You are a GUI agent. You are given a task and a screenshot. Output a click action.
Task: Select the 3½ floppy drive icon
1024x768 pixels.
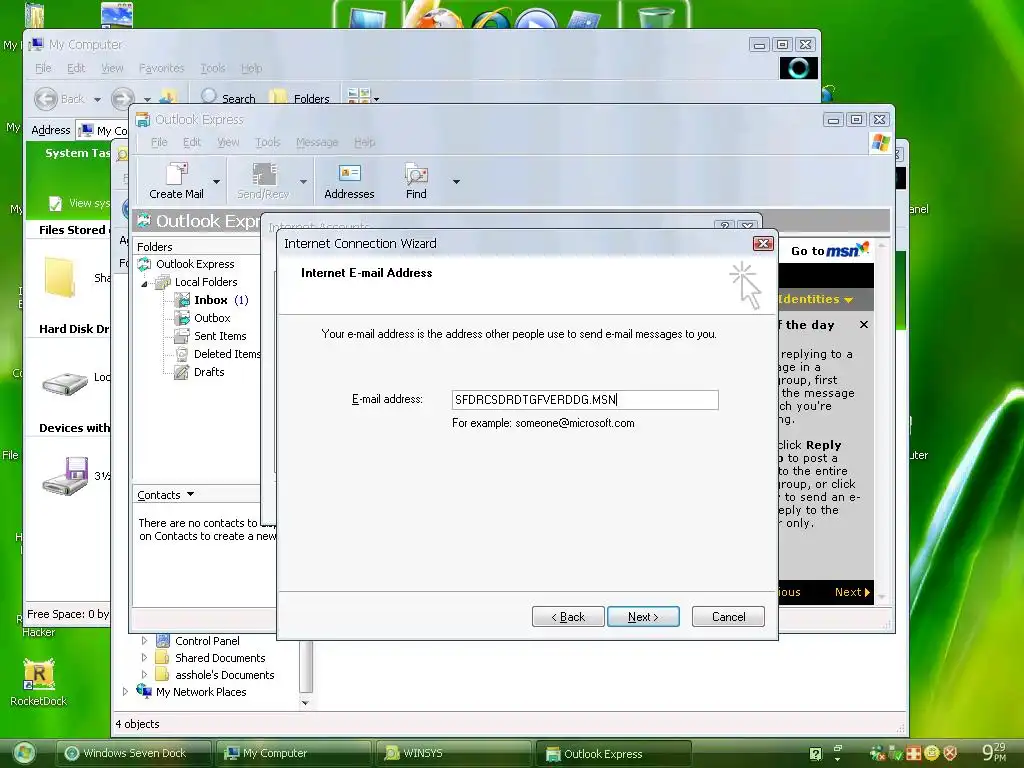tap(65, 476)
